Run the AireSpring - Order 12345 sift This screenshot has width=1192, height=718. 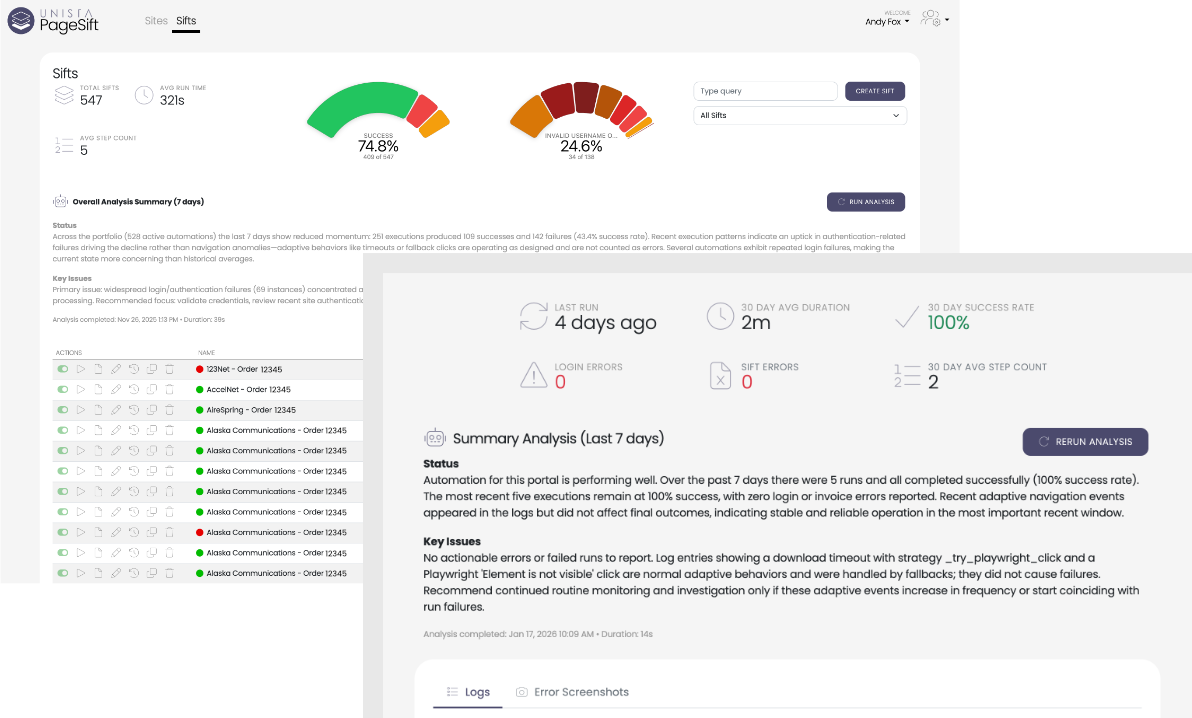click(x=81, y=410)
